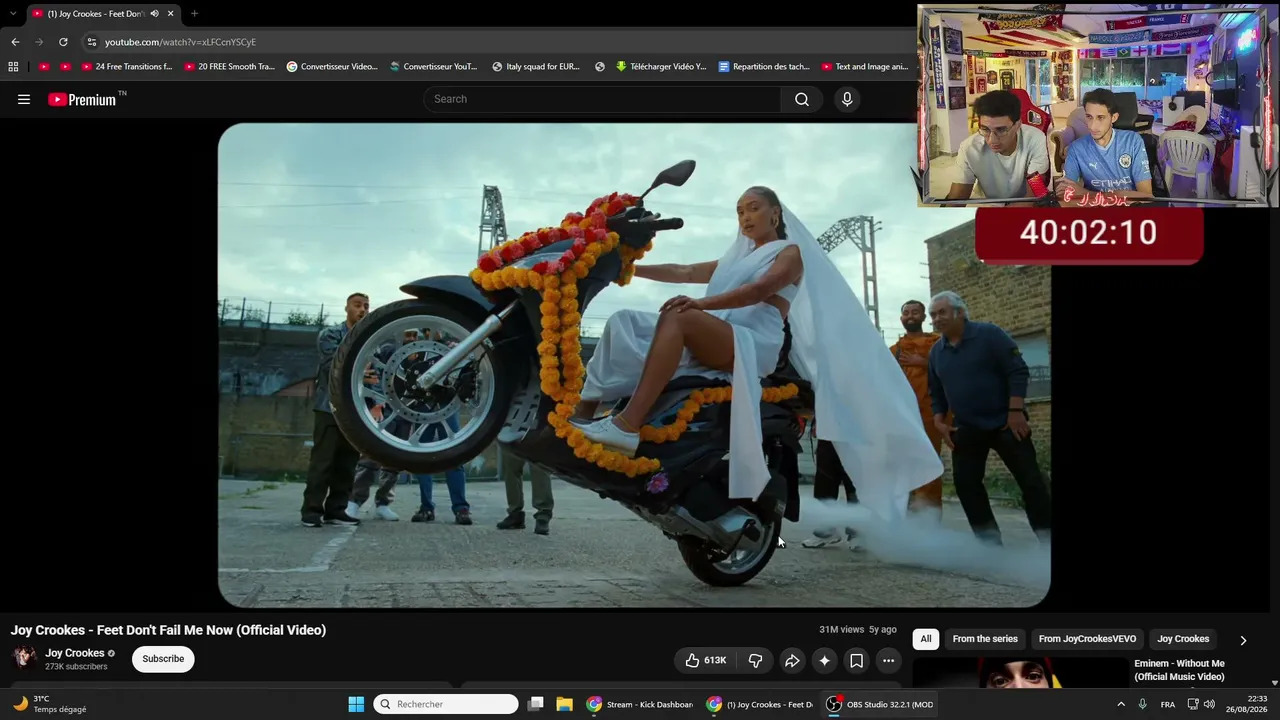This screenshot has width=1280, height=720.
Task: Open the 20 FREE Smooth Tra... bookmark
Action: click(x=230, y=67)
